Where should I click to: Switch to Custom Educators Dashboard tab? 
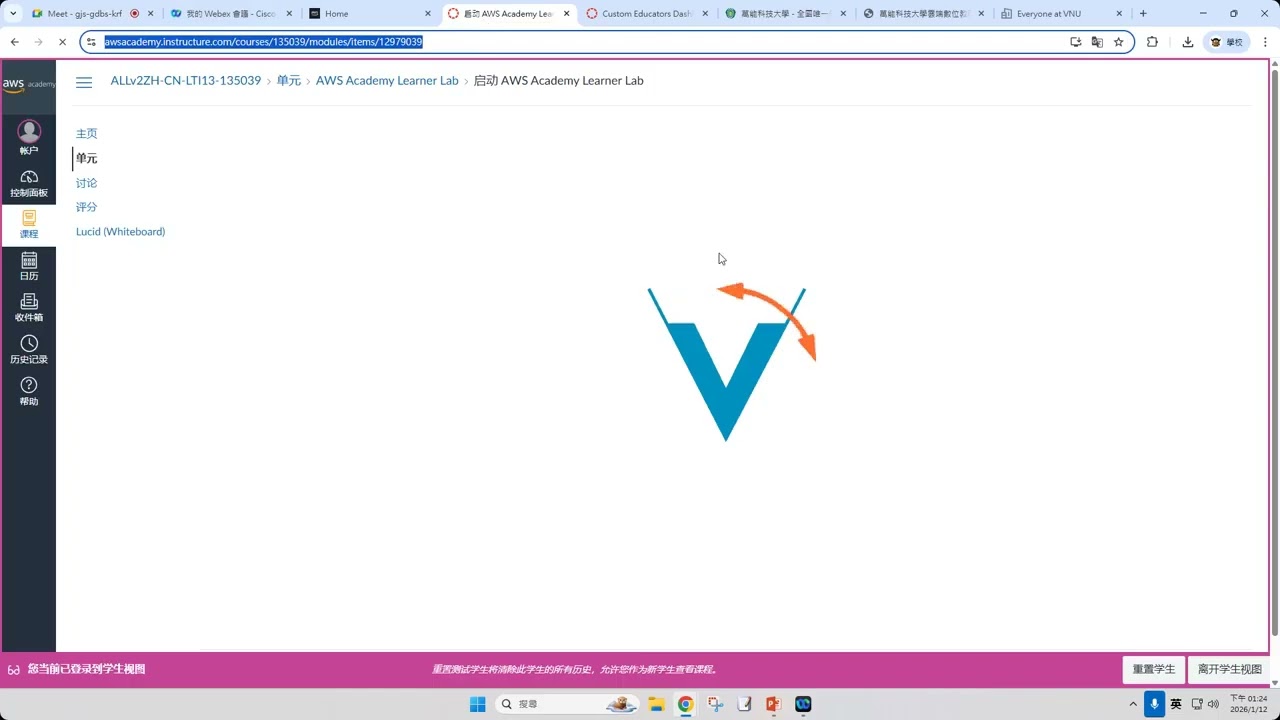coord(646,14)
